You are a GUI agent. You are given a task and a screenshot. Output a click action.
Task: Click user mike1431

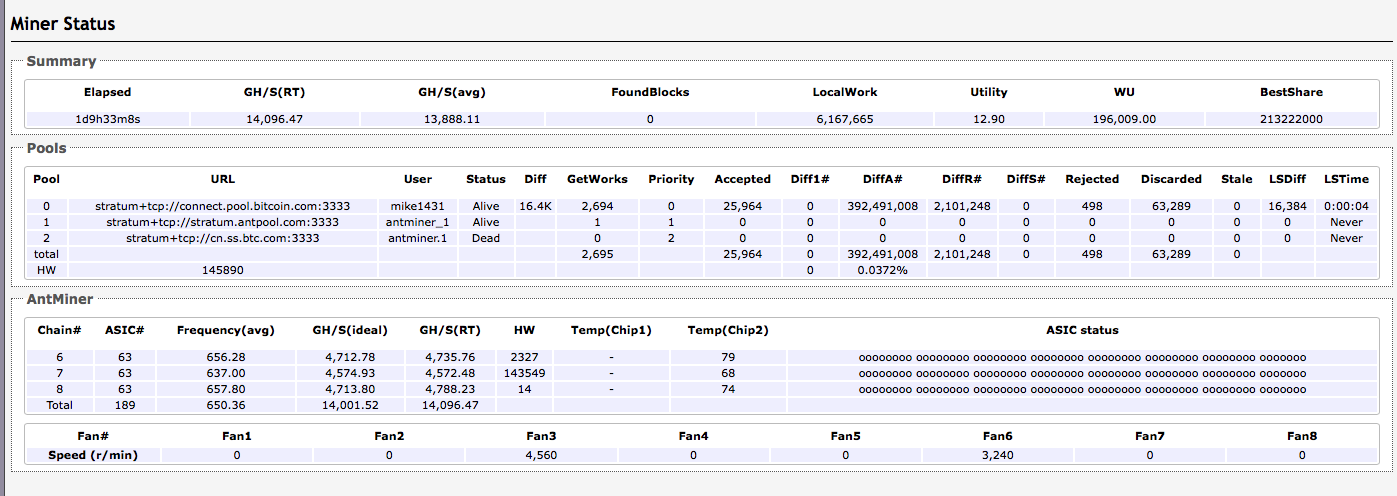(x=417, y=206)
